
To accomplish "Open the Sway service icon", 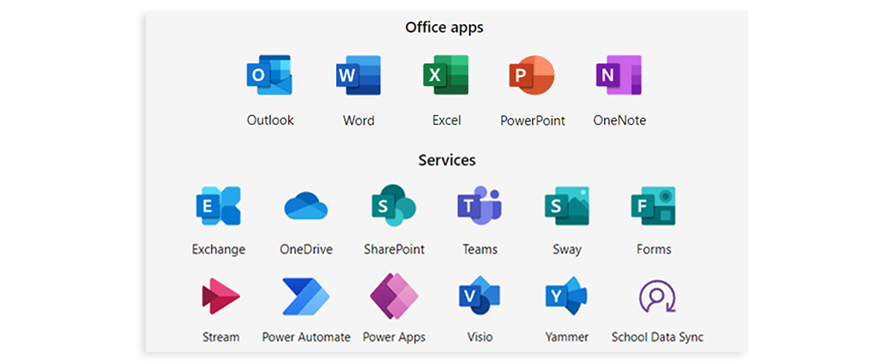I will 567,205.
